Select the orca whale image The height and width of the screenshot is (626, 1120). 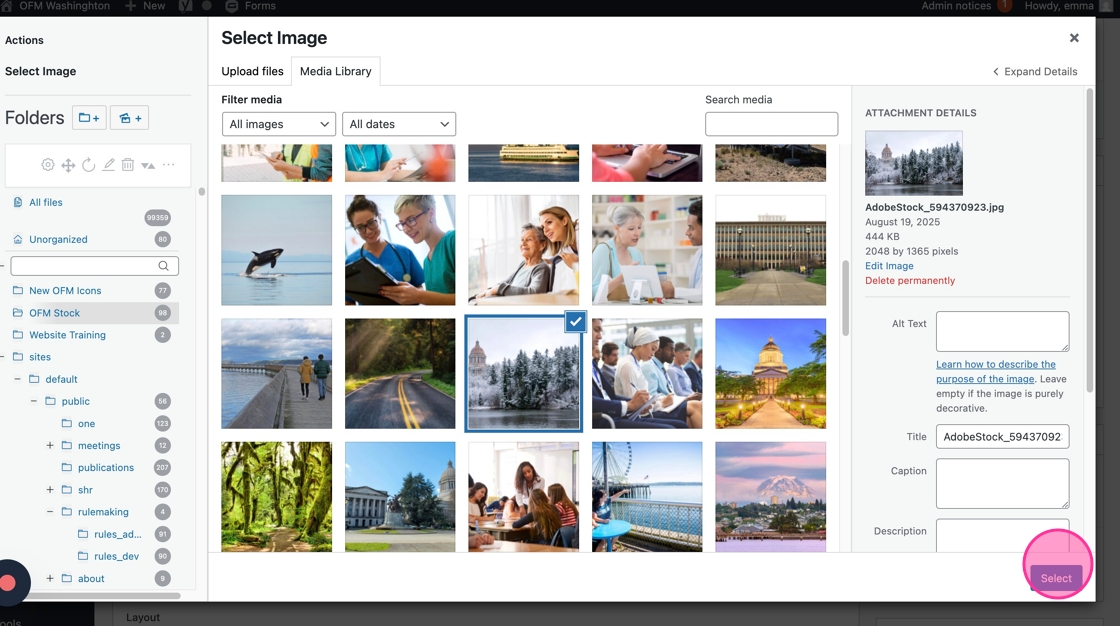pos(276,250)
